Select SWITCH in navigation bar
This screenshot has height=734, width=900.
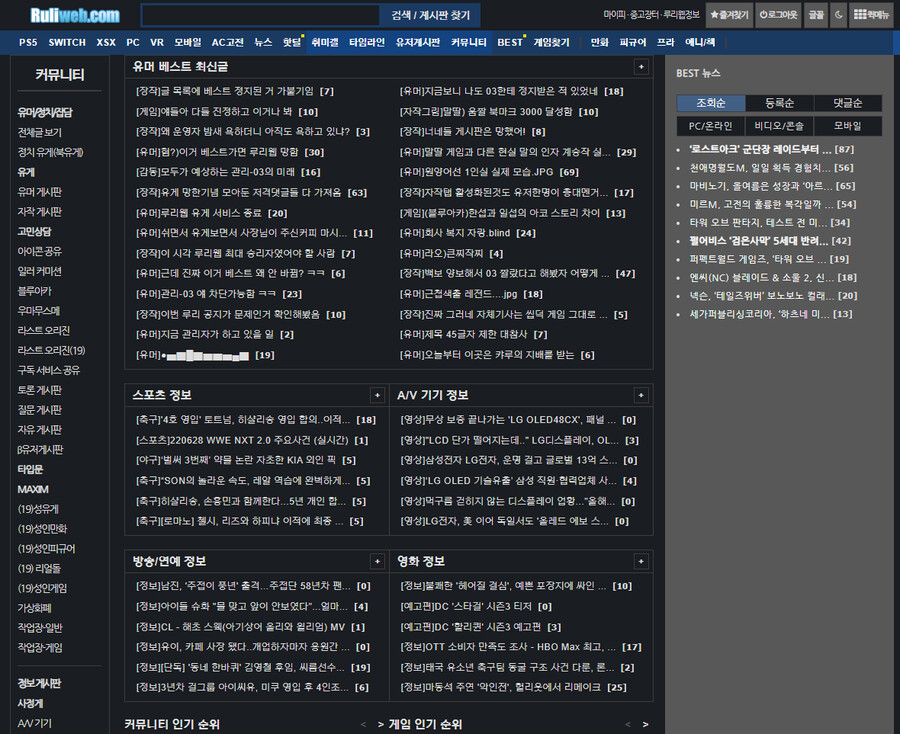pos(67,42)
